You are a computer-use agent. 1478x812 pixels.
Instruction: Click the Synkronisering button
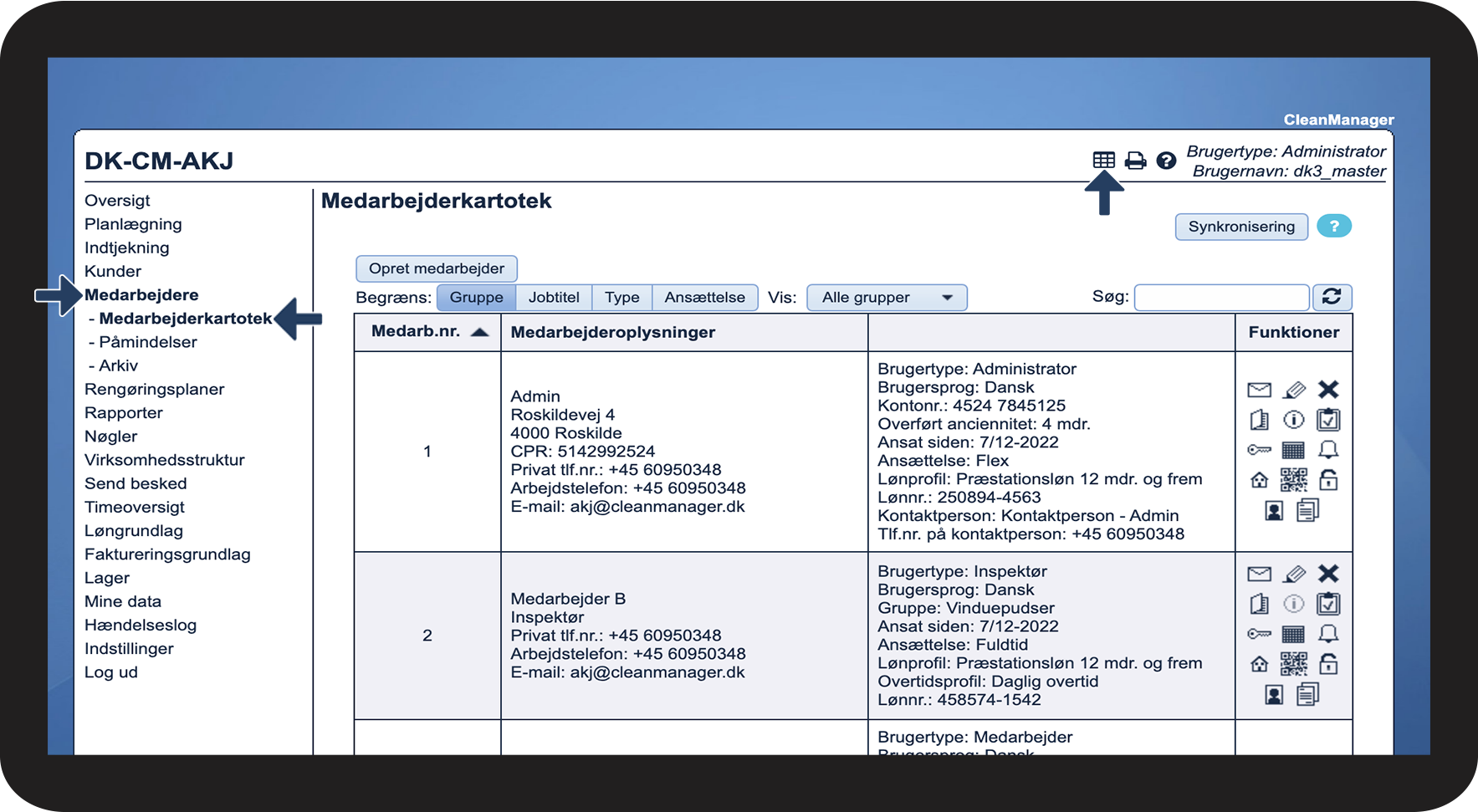pos(1241,227)
